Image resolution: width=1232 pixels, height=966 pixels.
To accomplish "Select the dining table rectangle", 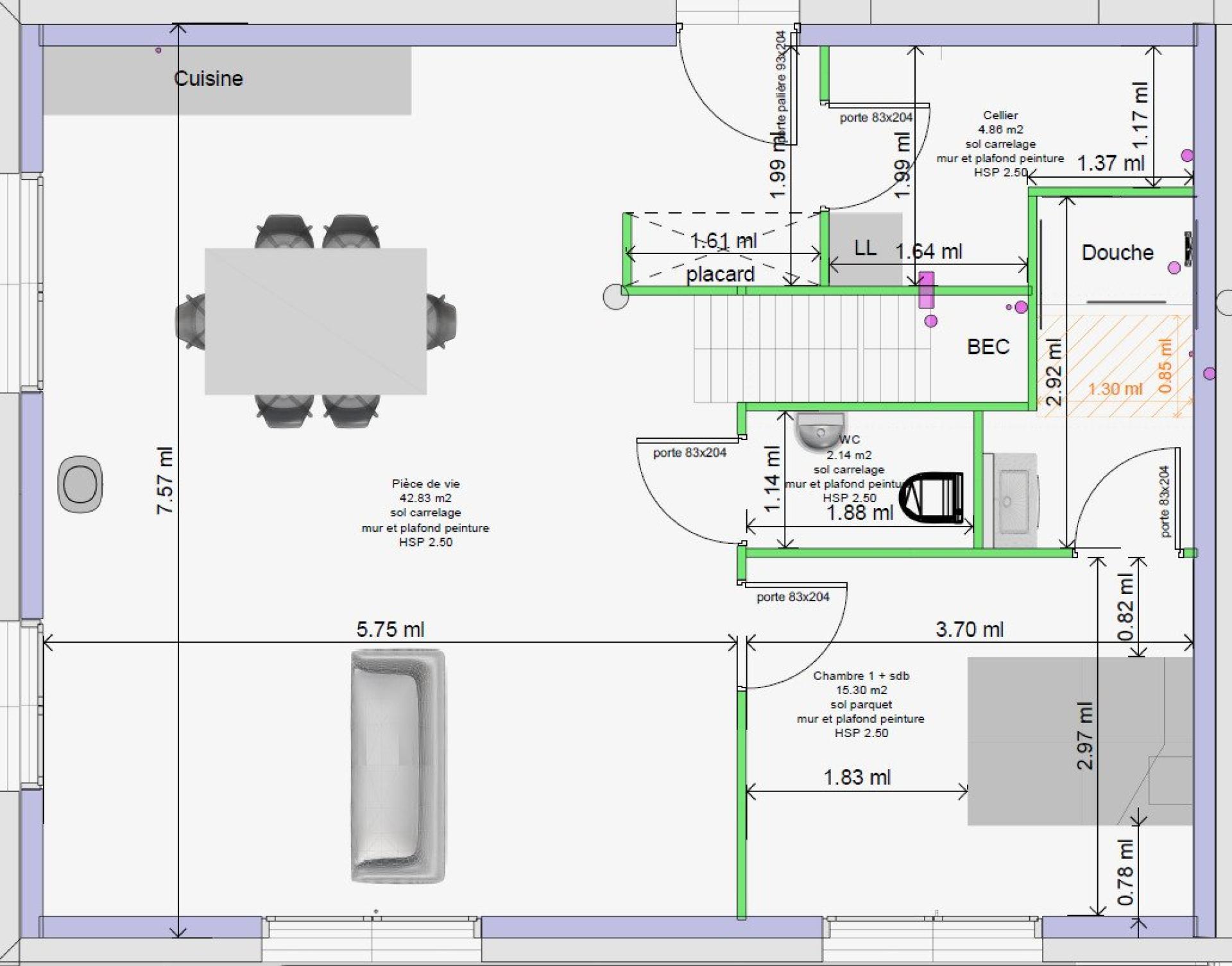I will (316, 321).
